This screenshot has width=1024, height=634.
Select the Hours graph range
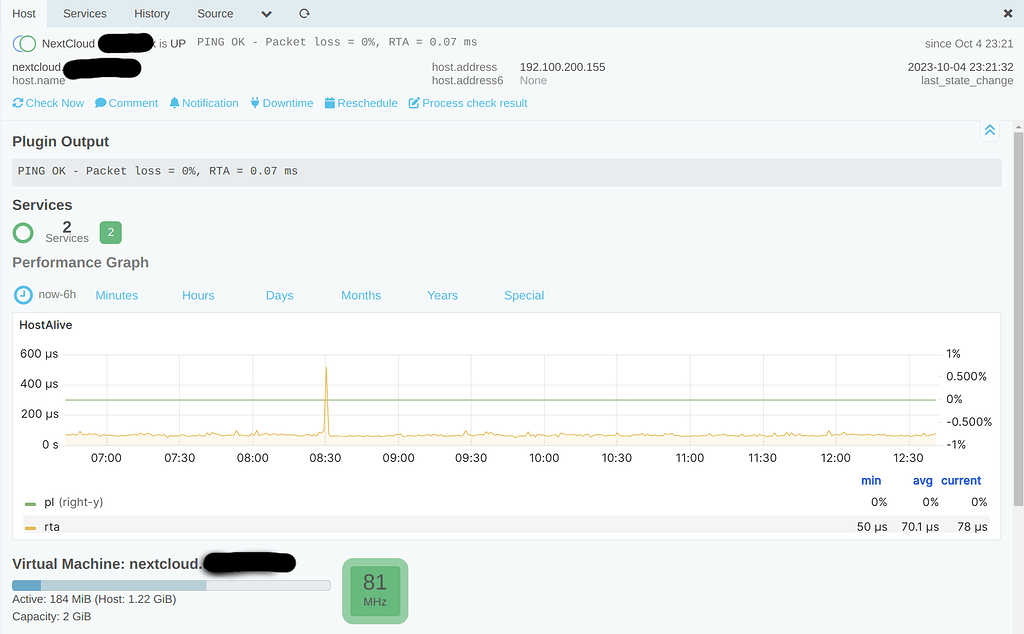(x=197, y=295)
